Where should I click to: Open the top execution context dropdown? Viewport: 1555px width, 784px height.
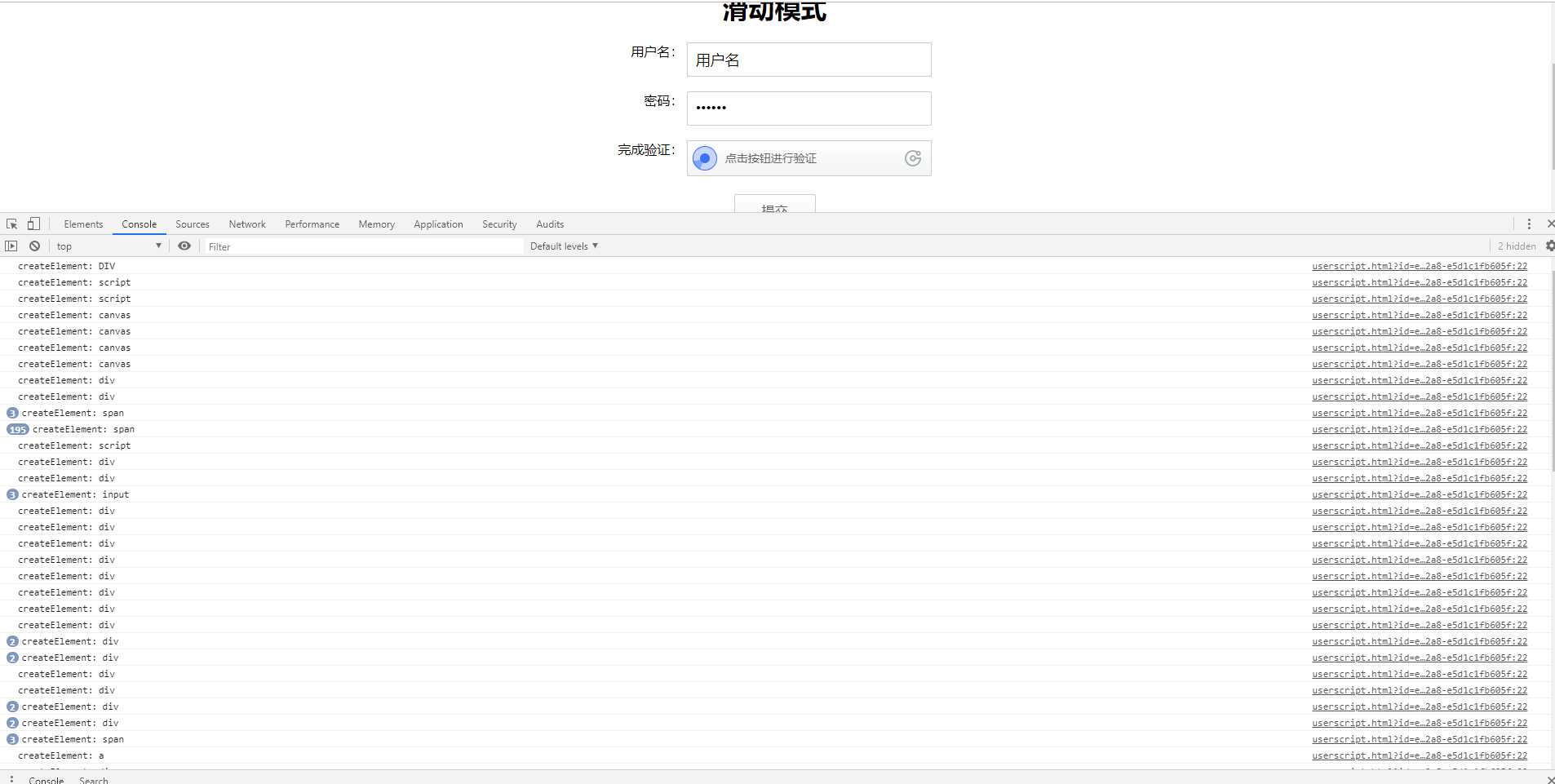[109, 246]
